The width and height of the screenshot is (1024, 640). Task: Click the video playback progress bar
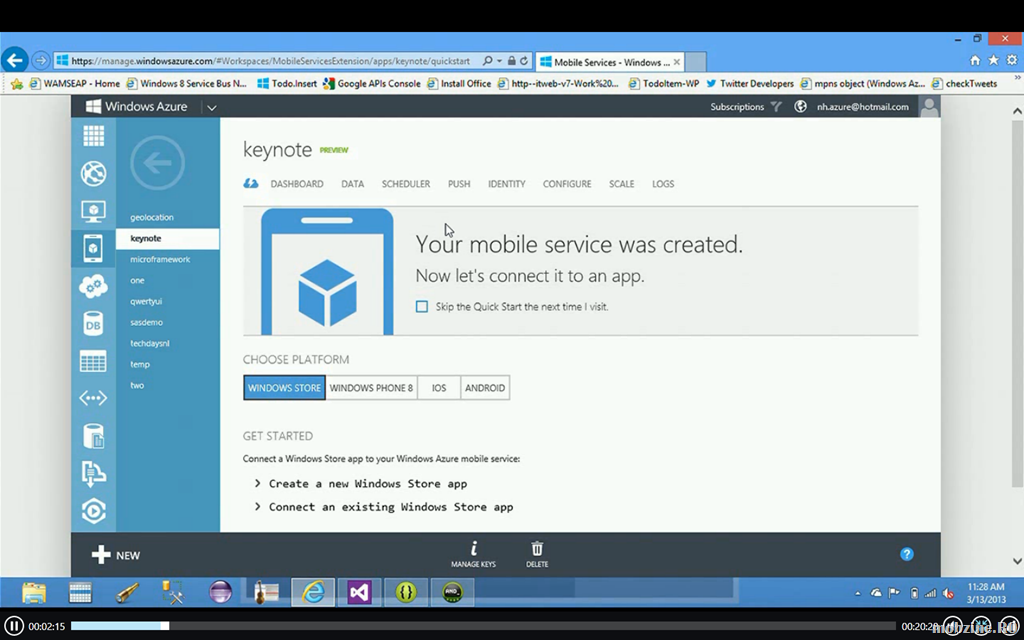pos(480,626)
